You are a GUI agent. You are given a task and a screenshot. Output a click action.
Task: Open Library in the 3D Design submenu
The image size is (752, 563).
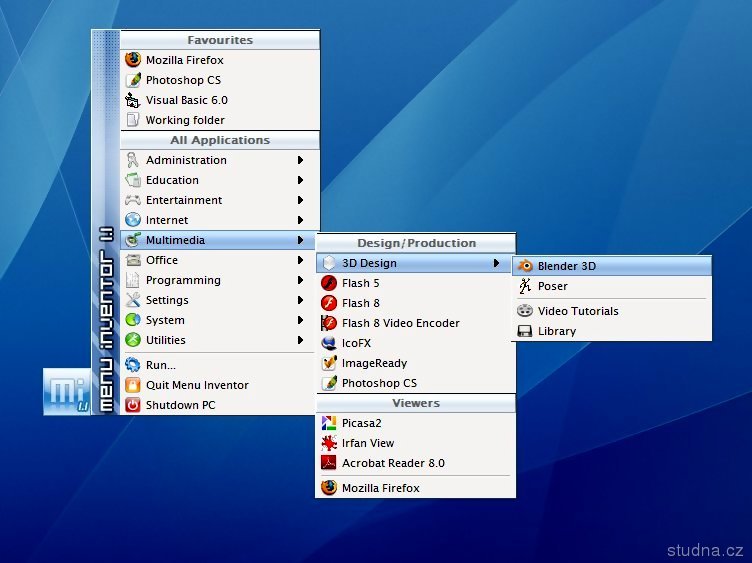[x=557, y=331]
